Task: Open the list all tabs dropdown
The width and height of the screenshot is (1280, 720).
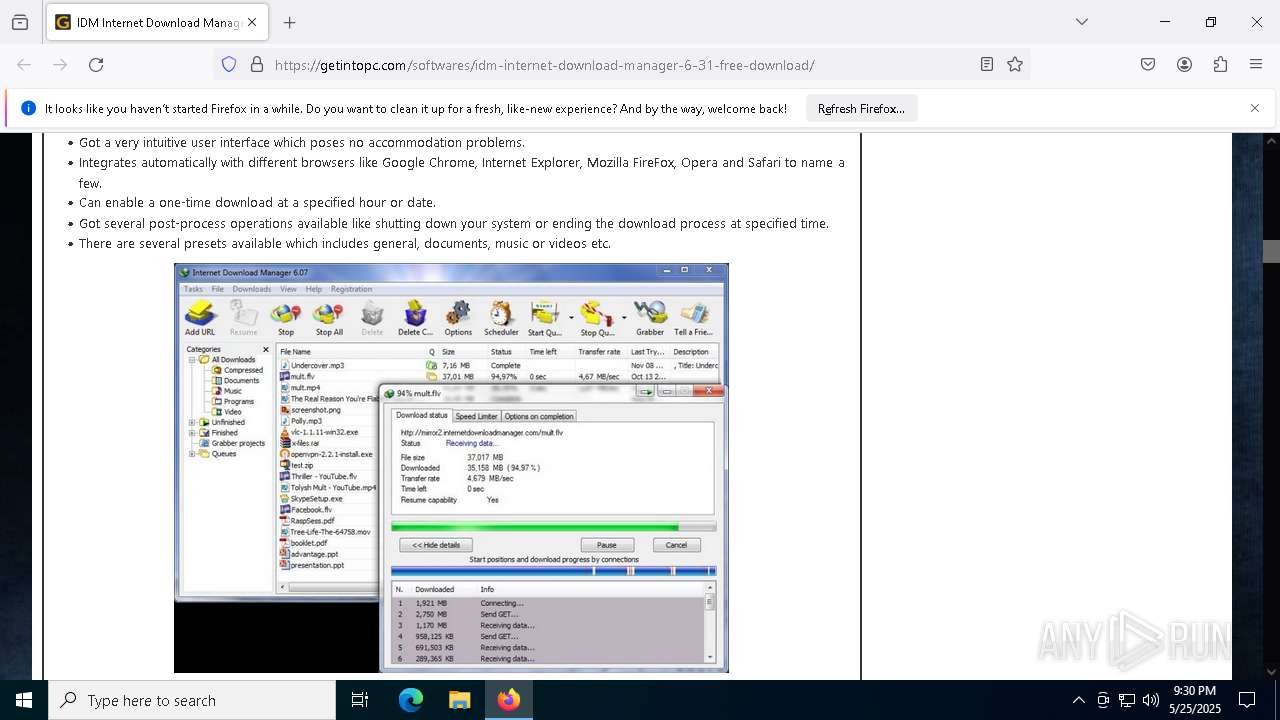Action: [1082, 22]
